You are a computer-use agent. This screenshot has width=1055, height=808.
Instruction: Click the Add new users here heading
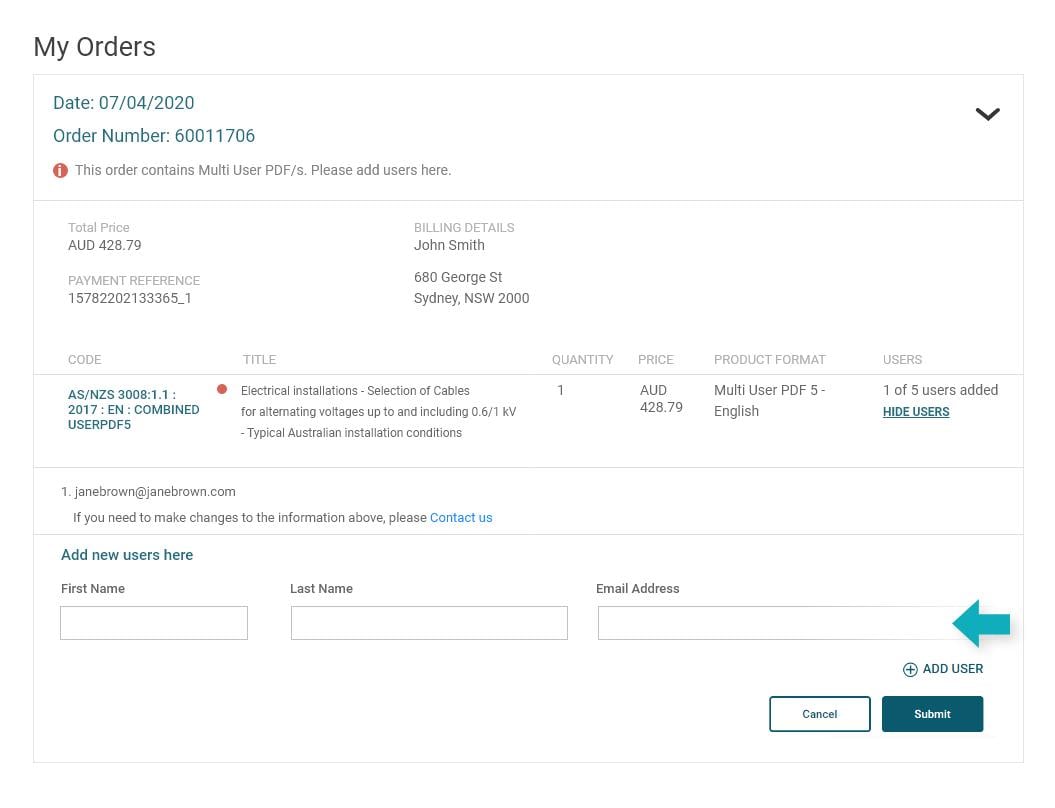(126, 554)
